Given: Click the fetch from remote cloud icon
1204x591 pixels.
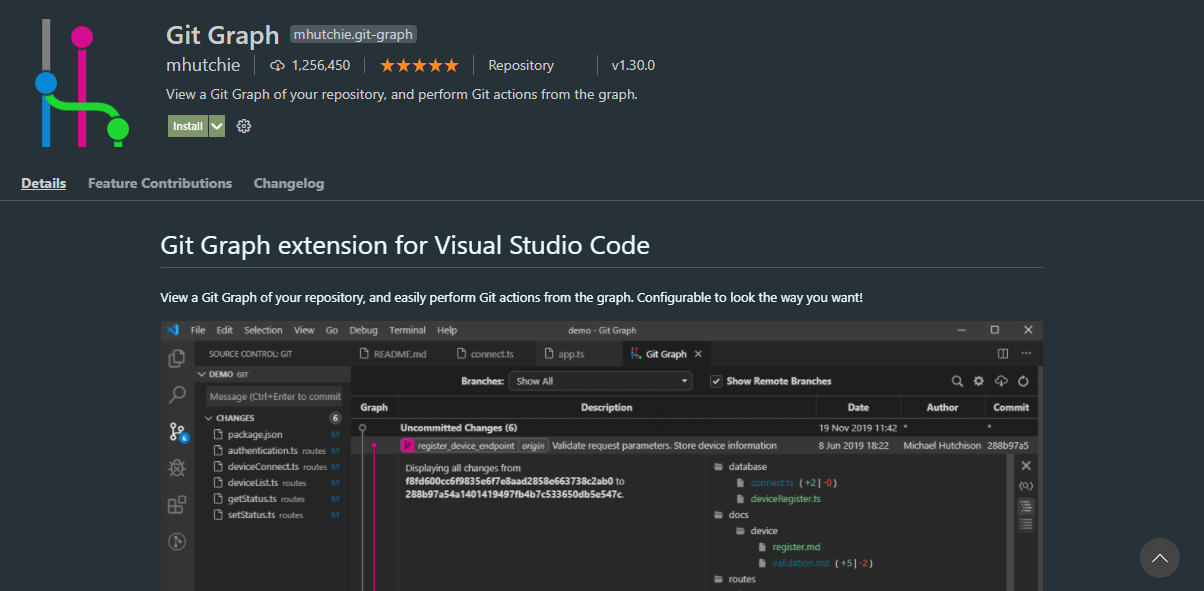Looking at the screenshot, I should [x=1001, y=381].
